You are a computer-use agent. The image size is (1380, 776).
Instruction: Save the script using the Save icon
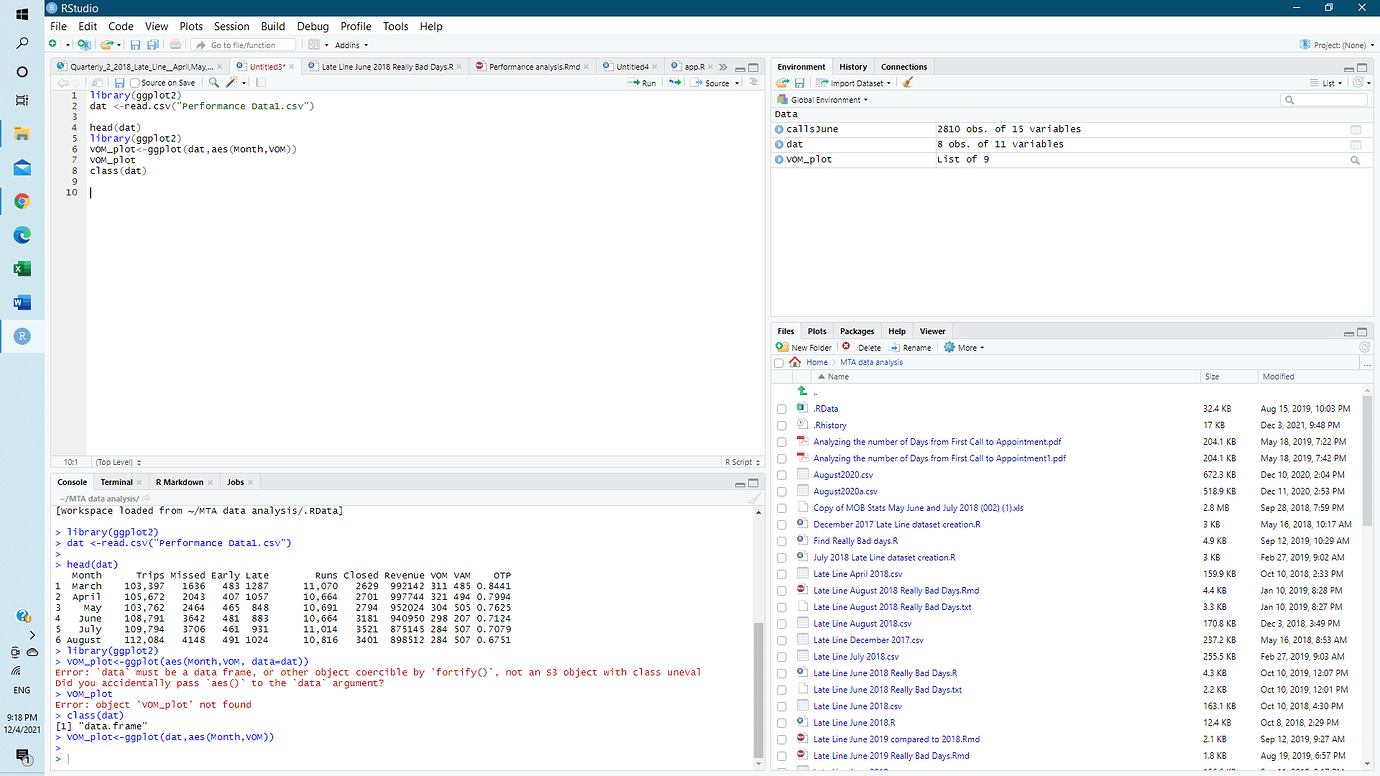point(118,82)
